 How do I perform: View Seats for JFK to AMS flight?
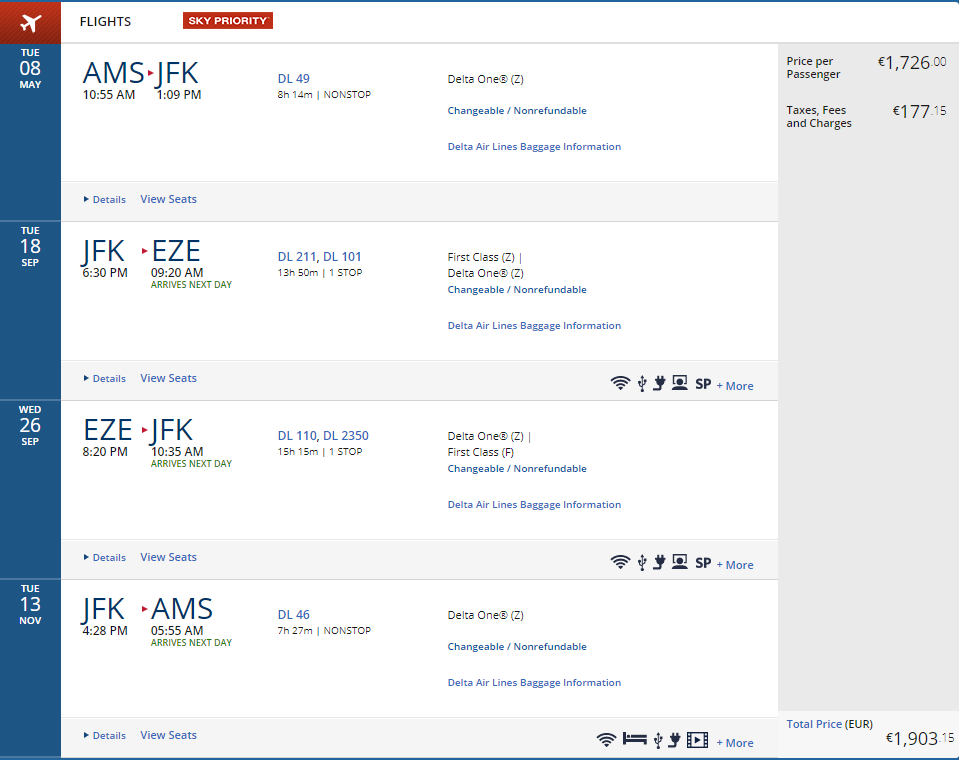pyautogui.click(x=168, y=736)
